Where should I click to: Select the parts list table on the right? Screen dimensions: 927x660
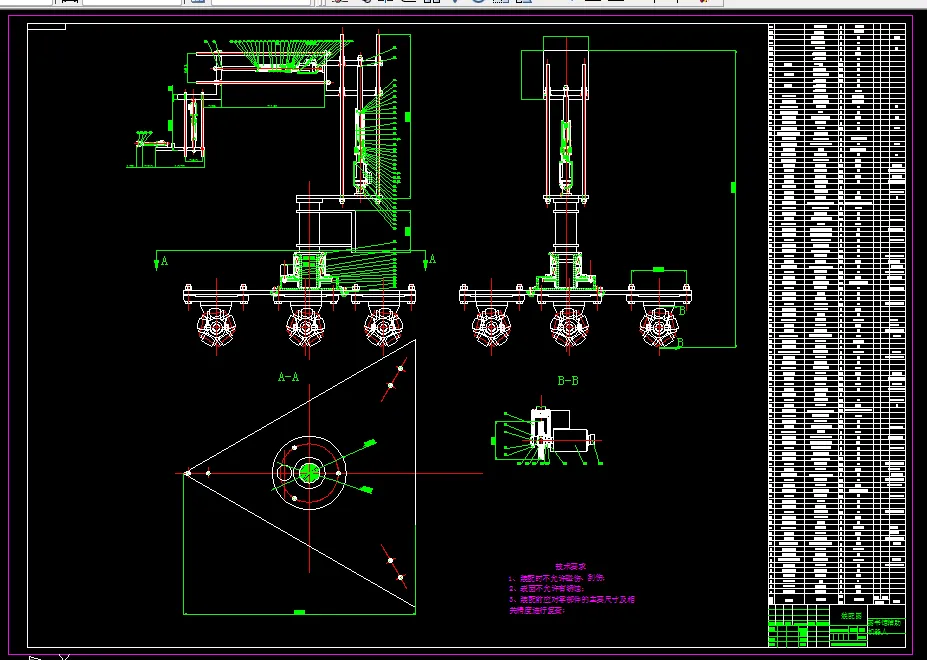click(837, 313)
